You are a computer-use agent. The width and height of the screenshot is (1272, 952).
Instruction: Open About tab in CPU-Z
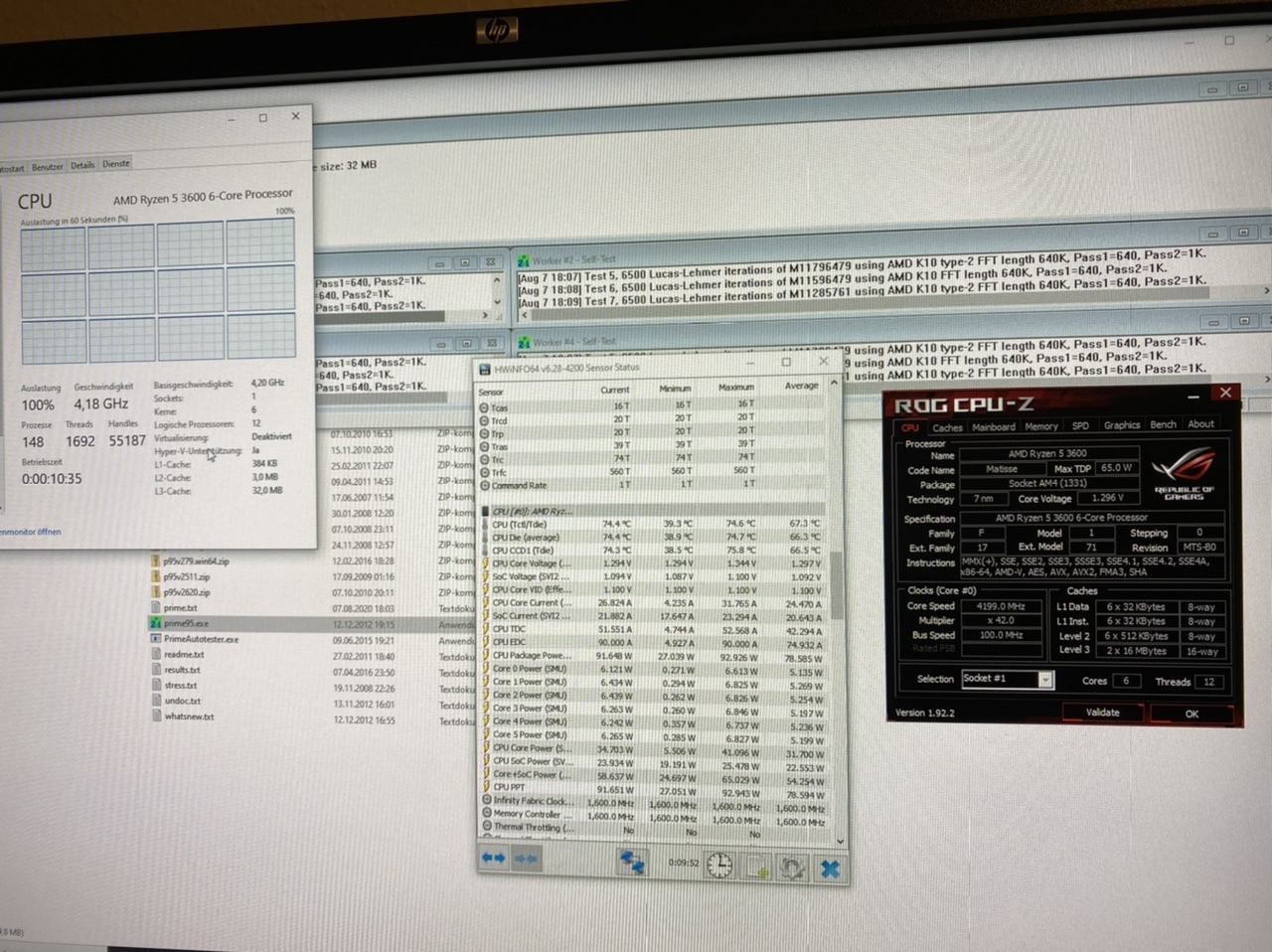pyautogui.click(x=1201, y=423)
